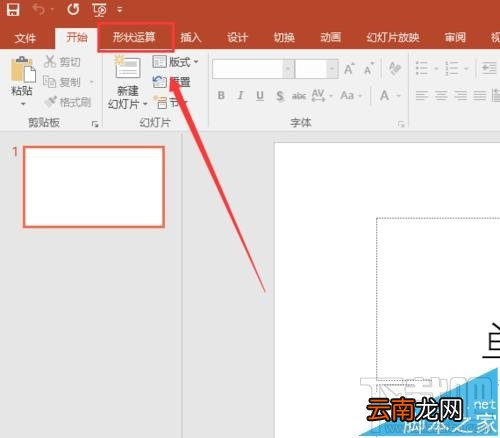Open the 动画 tab

click(331, 37)
